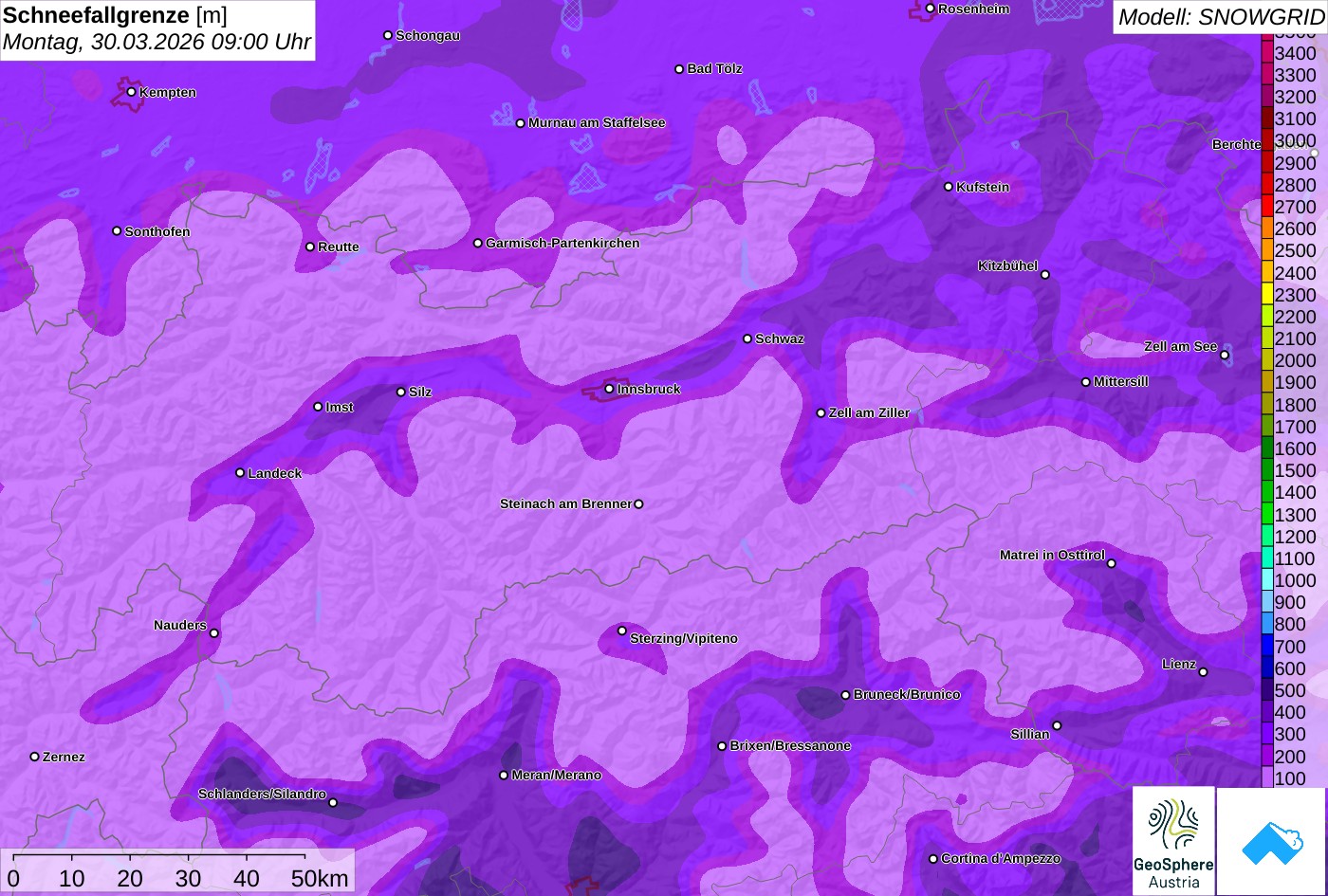Click the Schongau town label
1328x896 pixels.
(428, 35)
